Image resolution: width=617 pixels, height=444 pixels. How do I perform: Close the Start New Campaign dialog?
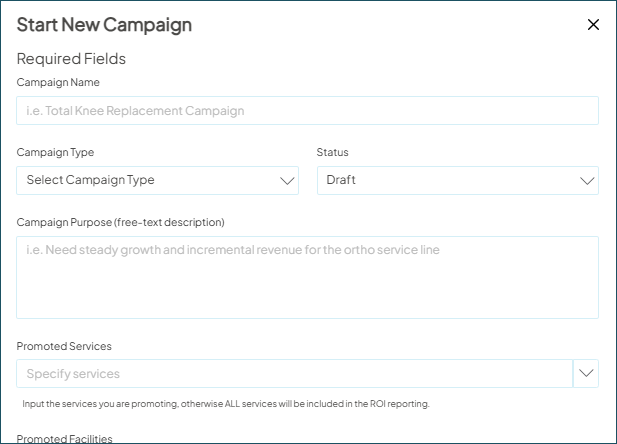point(593,25)
